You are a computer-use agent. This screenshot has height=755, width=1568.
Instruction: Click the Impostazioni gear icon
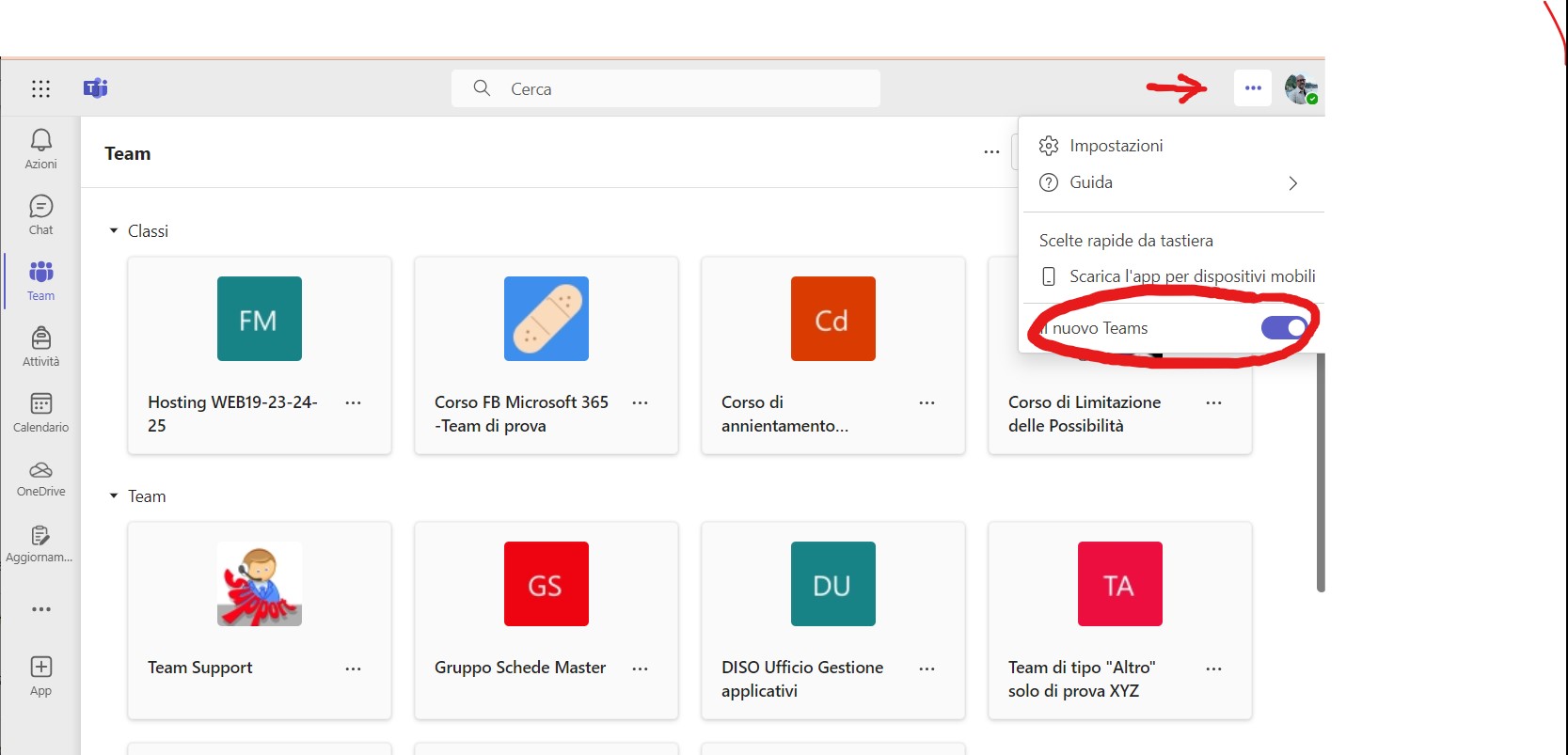(x=1049, y=146)
